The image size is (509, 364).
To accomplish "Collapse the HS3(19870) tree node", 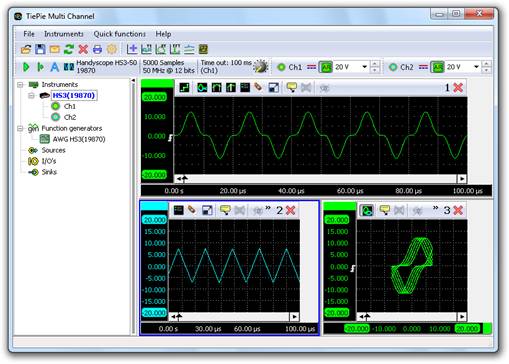I will [x=31, y=96].
